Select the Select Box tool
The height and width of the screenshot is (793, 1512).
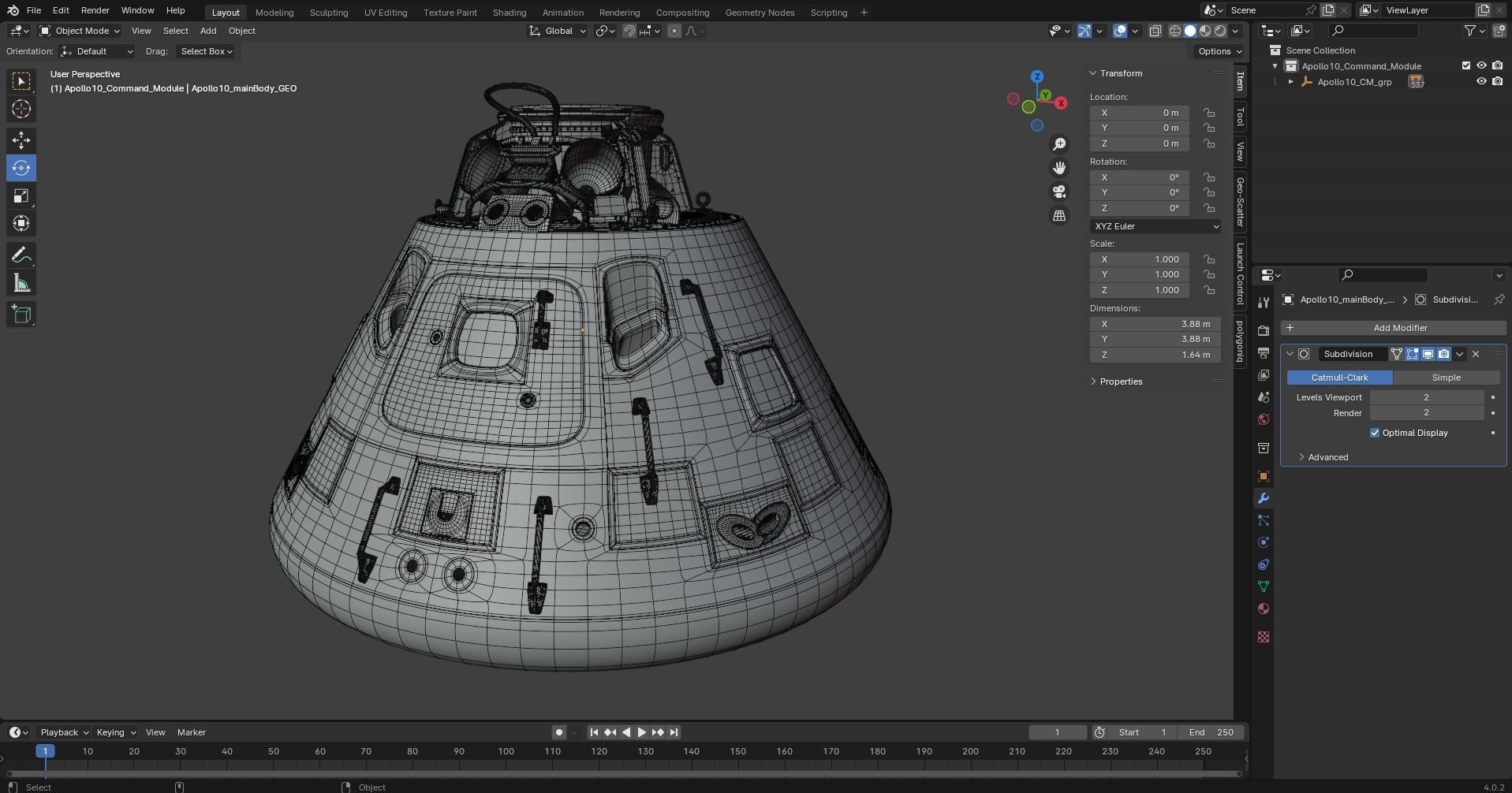[x=21, y=81]
